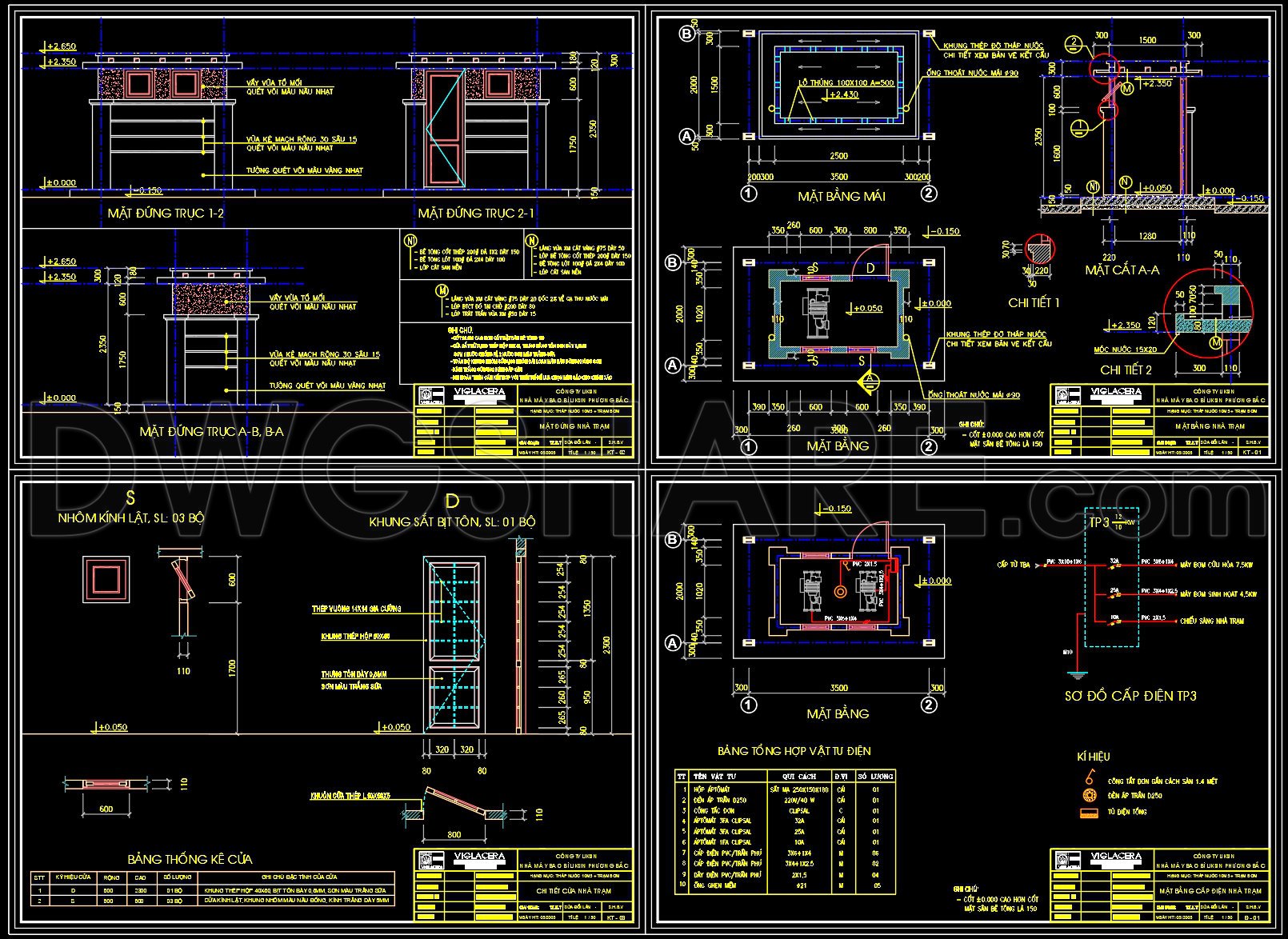Click the CÔNG TẮC ĐƠN GẮN CÁCH SÀN legend text
Image resolution: width=1288 pixels, height=939 pixels.
1162,781
